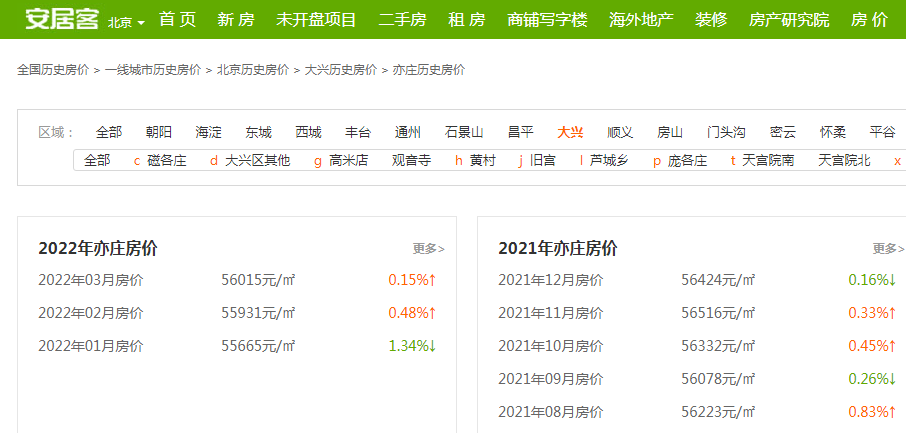Open the 北京 city dropdown
906x433 pixels.
click(125, 22)
